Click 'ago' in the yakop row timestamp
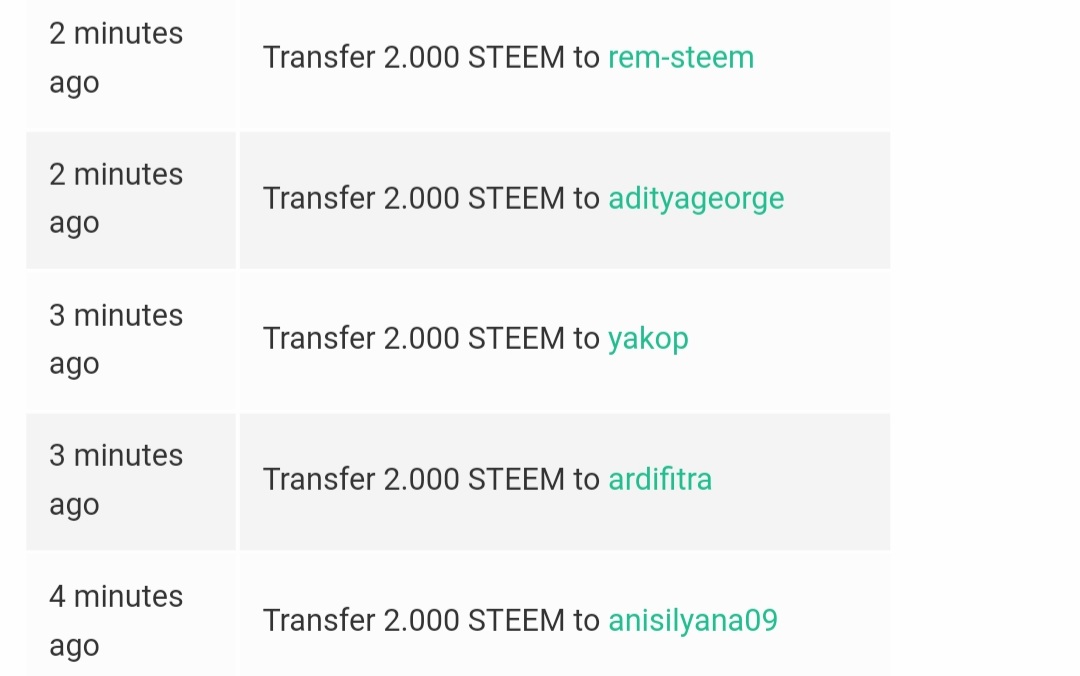1080x676 pixels. click(74, 366)
